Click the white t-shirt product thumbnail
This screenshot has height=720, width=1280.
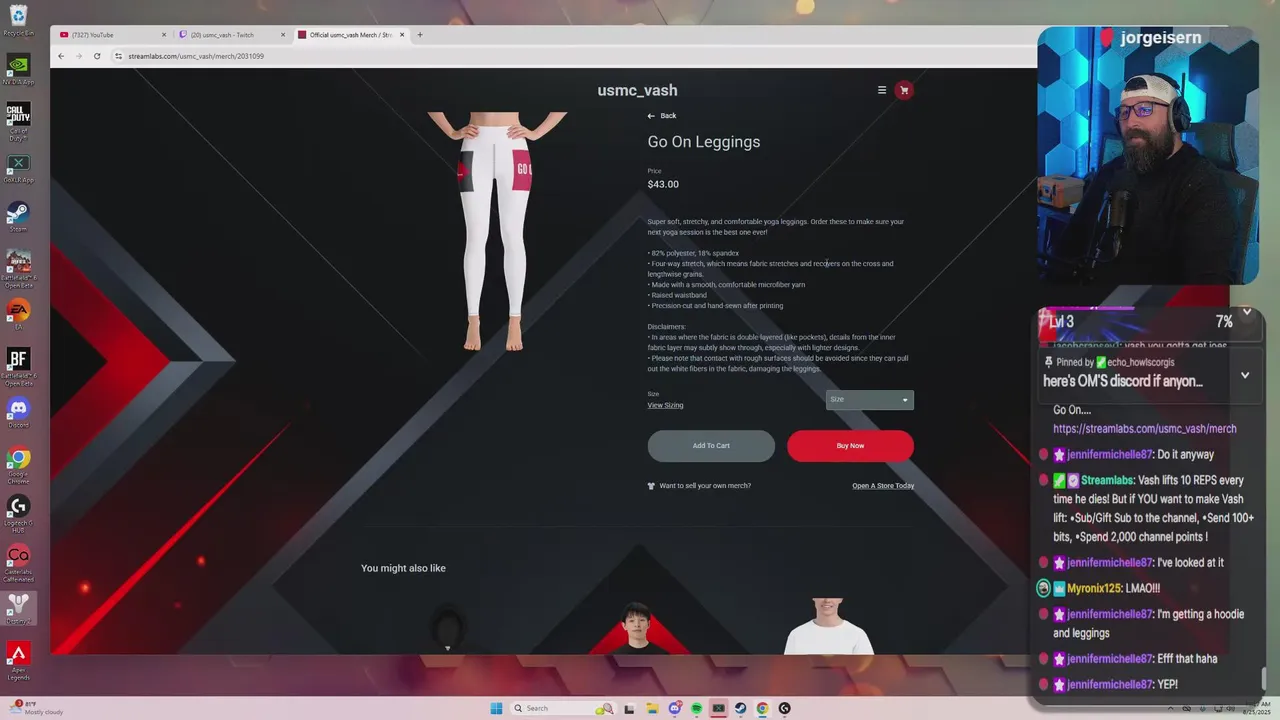tap(828, 627)
